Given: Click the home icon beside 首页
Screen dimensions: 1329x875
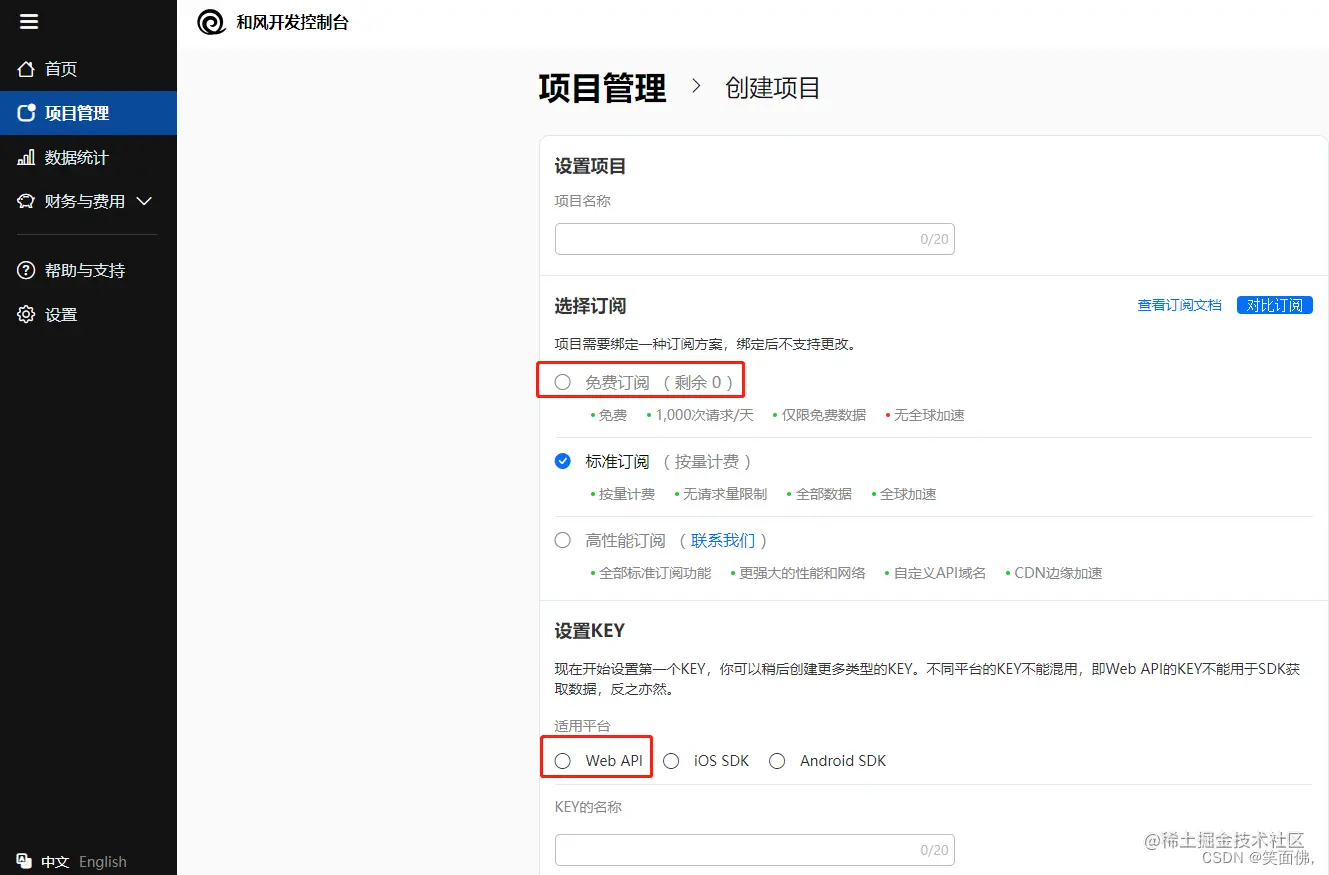Looking at the screenshot, I should click(26, 69).
